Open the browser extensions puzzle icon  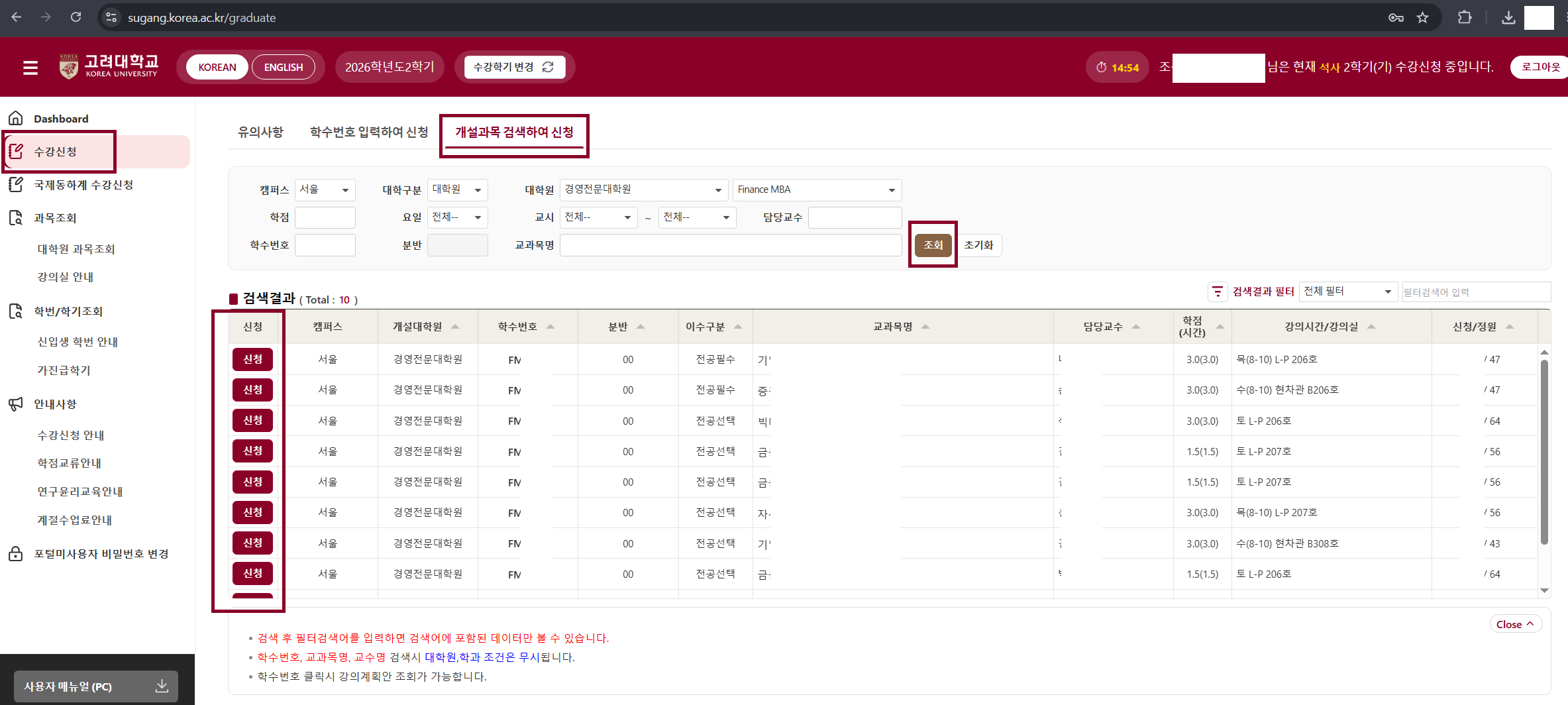1465,18
